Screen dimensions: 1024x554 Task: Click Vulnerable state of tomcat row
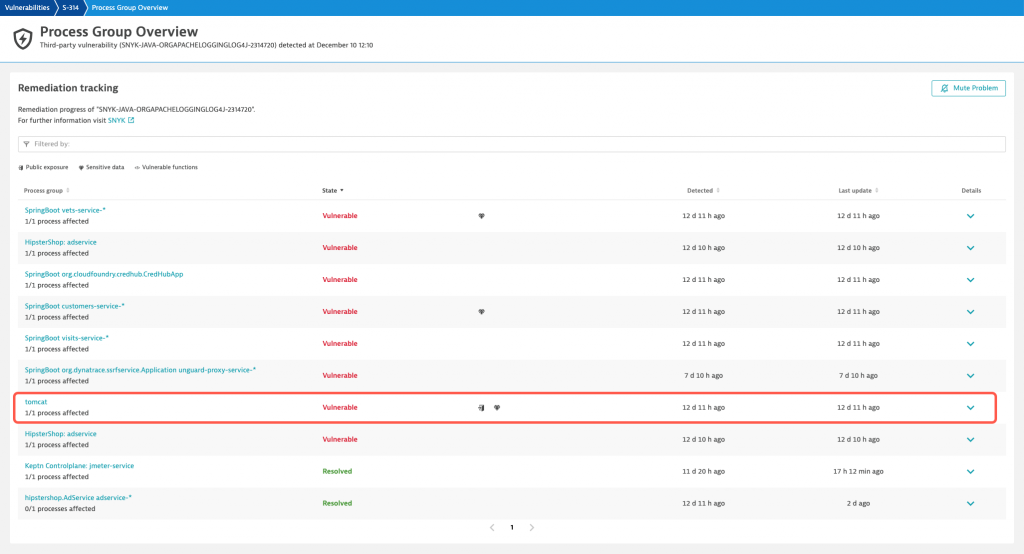[x=340, y=408]
